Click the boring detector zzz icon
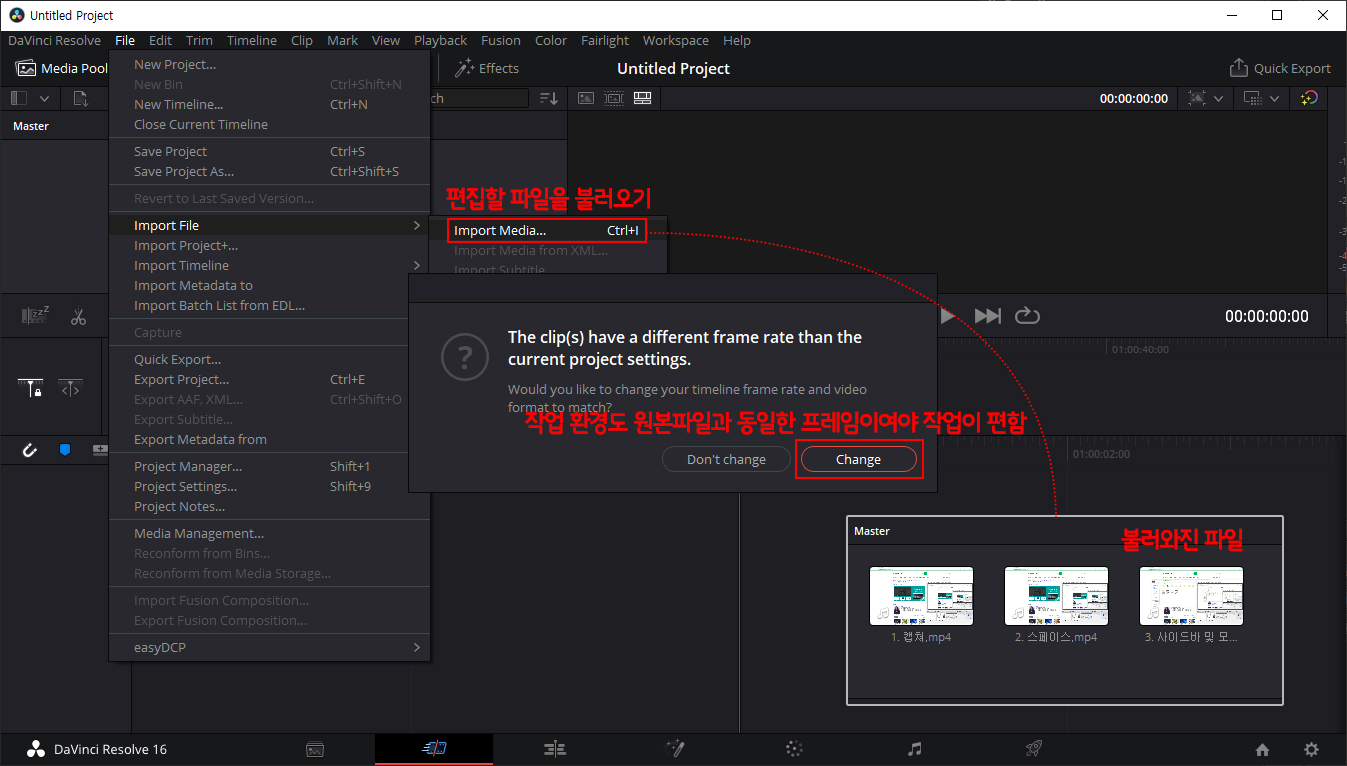This screenshot has height=766, width=1347. pos(36,316)
